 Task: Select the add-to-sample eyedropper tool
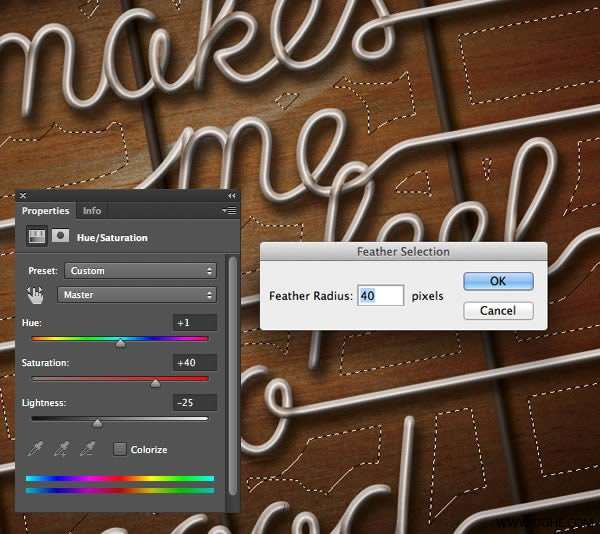click(x=62, y=449)
